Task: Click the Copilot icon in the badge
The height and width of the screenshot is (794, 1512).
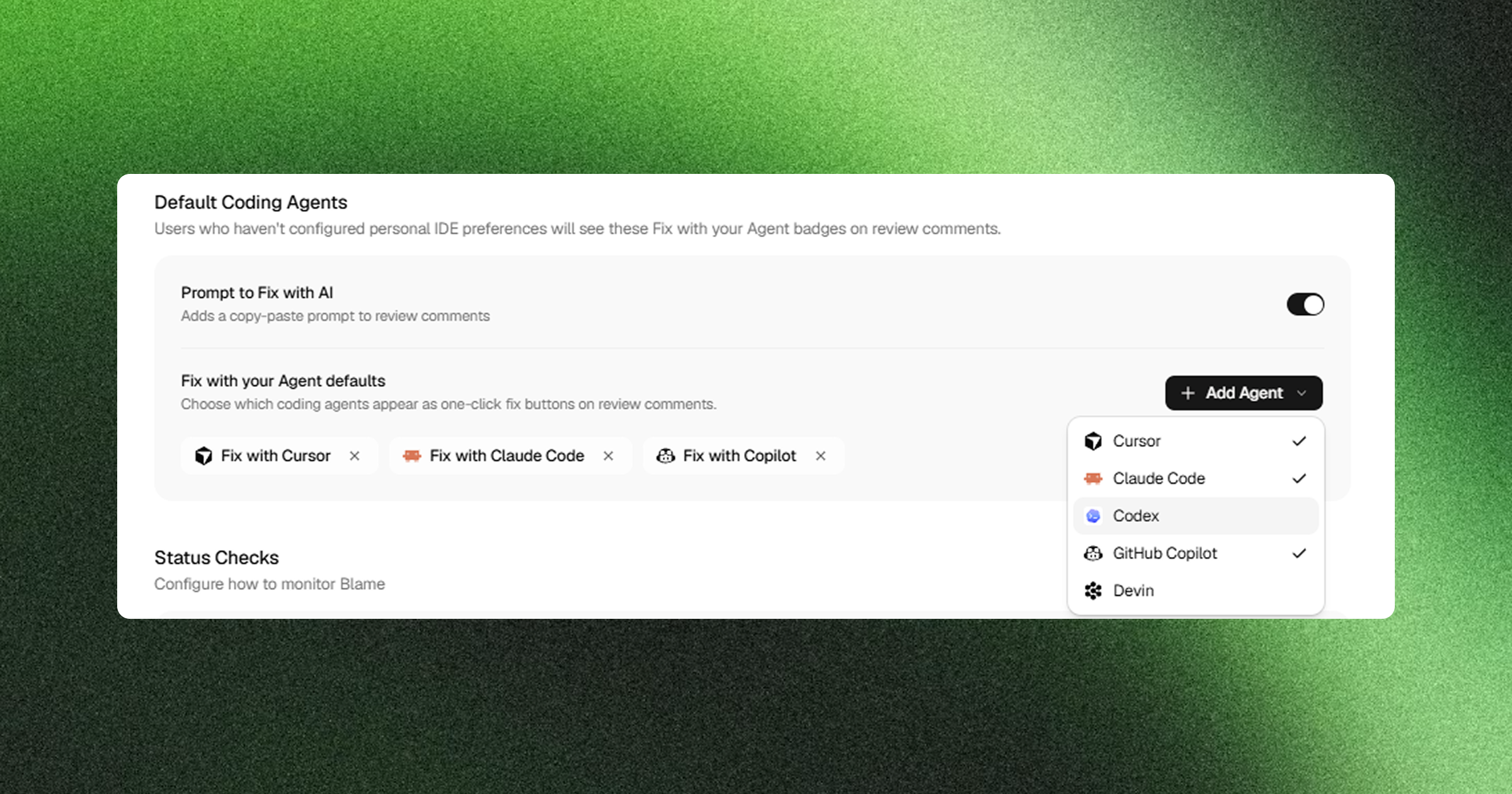Action: 665,456
